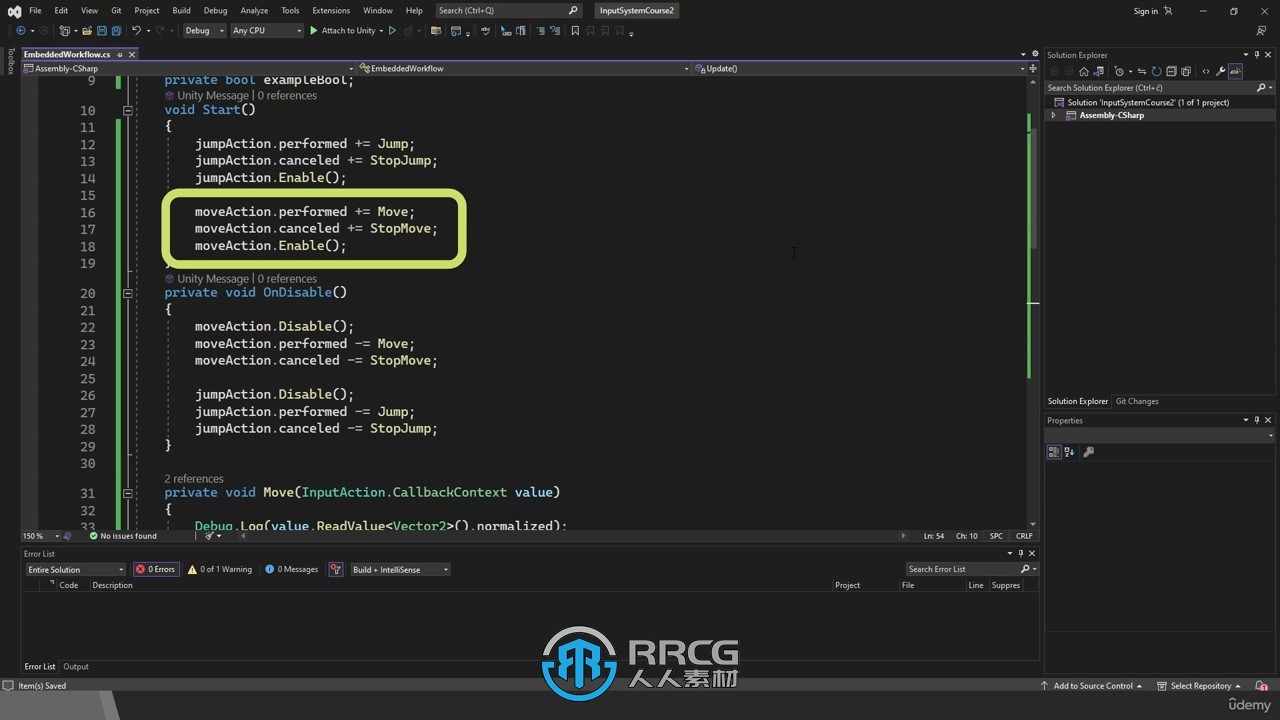This screenshot has height=720, width=1280.
Task: Collapse the Start method outline
Action: point(128,110)
